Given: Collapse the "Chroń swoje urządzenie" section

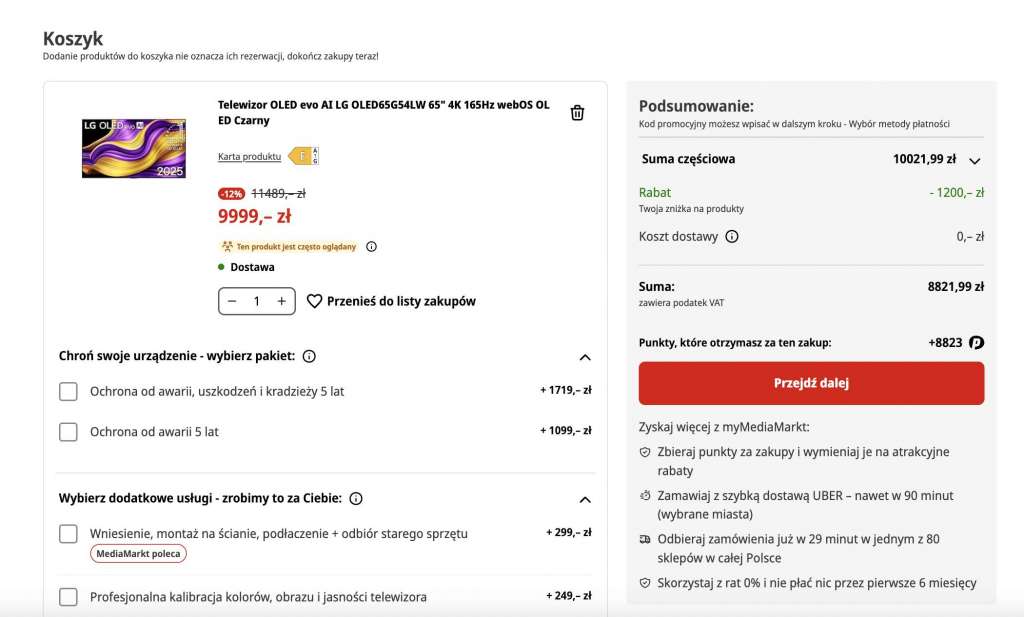Looking at the screenshot, I should (x=585, y=356).
